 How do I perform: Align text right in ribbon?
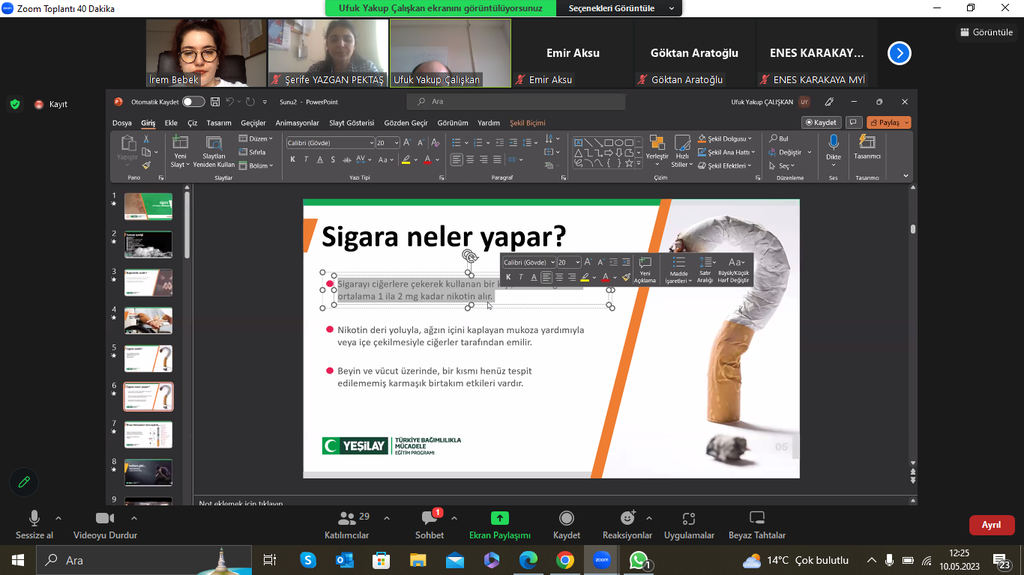pyautogui.click(x=483, y=159)
